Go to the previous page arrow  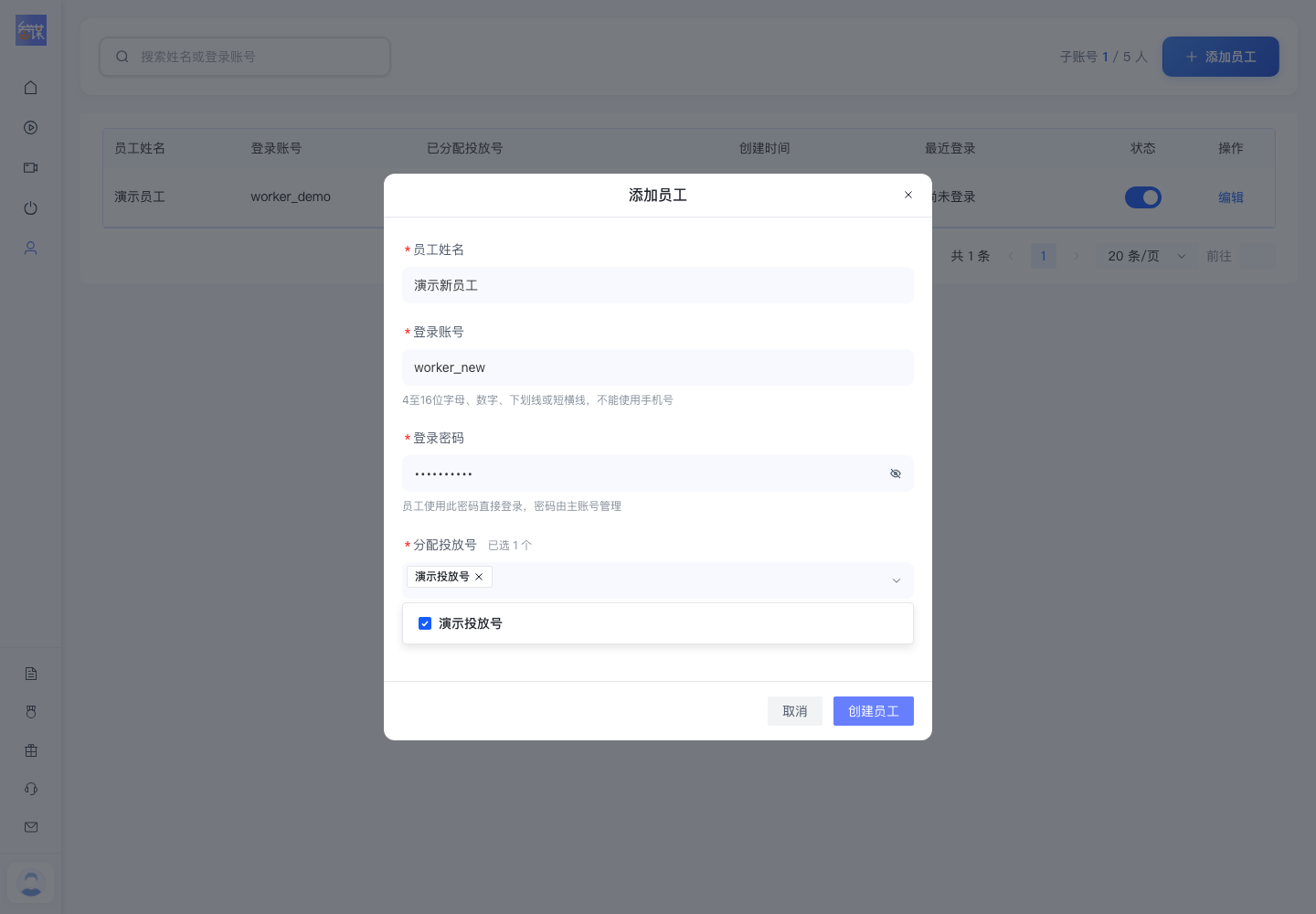click(1011, 256)
